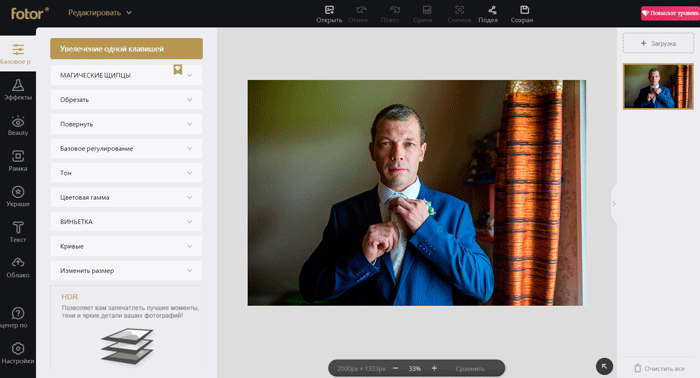The image size is (700, 378).
Task: Click the Снимок snapshot toolbar icon
Action: click(459, 14)
